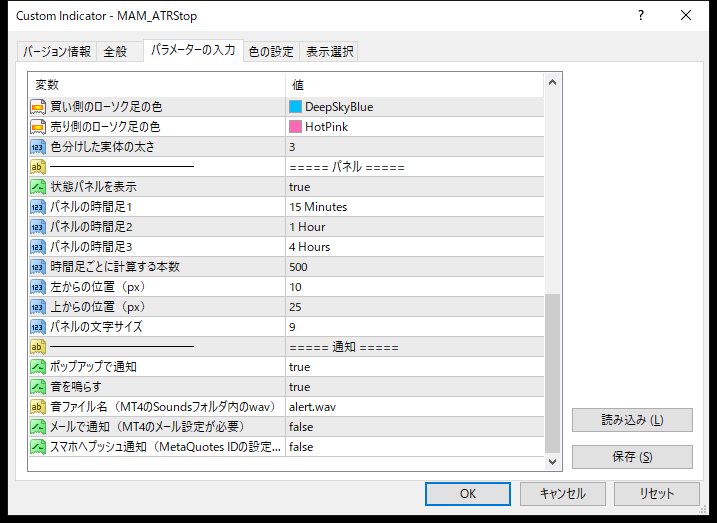Switch to the バージョン情報 tab
This screenshot has height=523, width=717.
pos(57,51)
